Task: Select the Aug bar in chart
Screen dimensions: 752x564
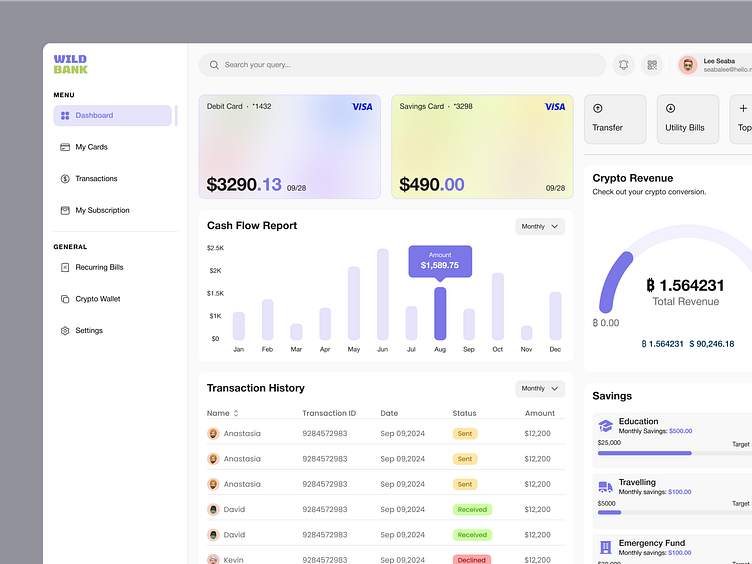Action: [x=440, y=313]
